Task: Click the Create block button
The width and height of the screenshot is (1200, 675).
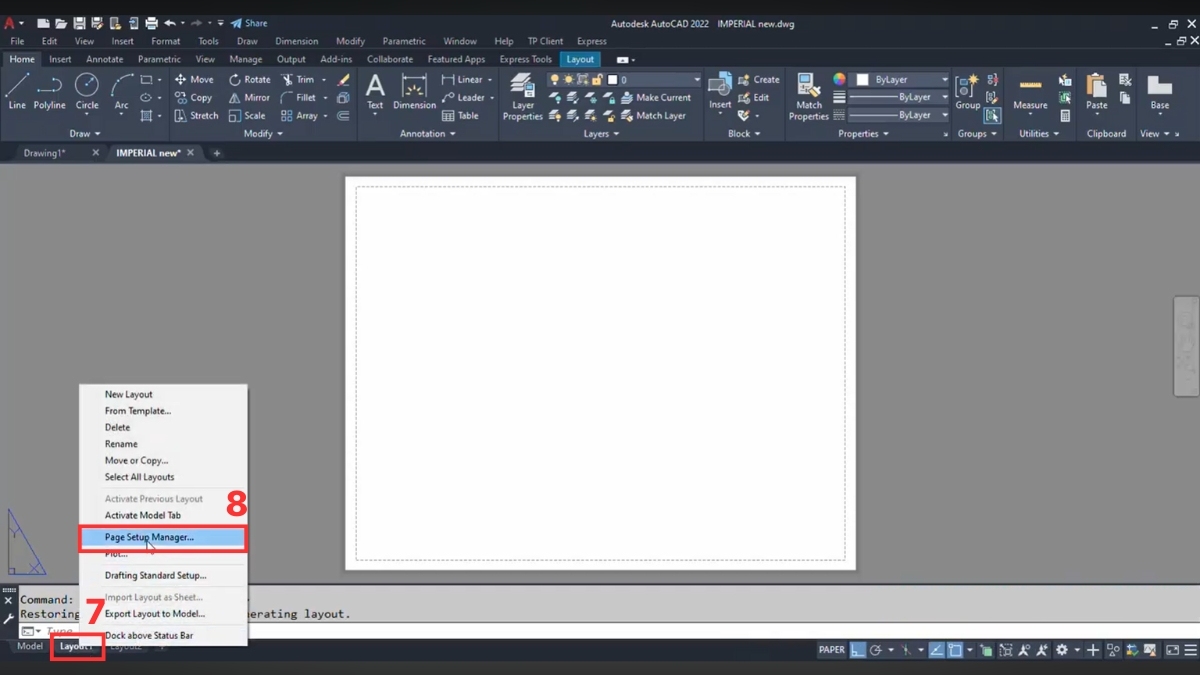Action: [758, 79]
